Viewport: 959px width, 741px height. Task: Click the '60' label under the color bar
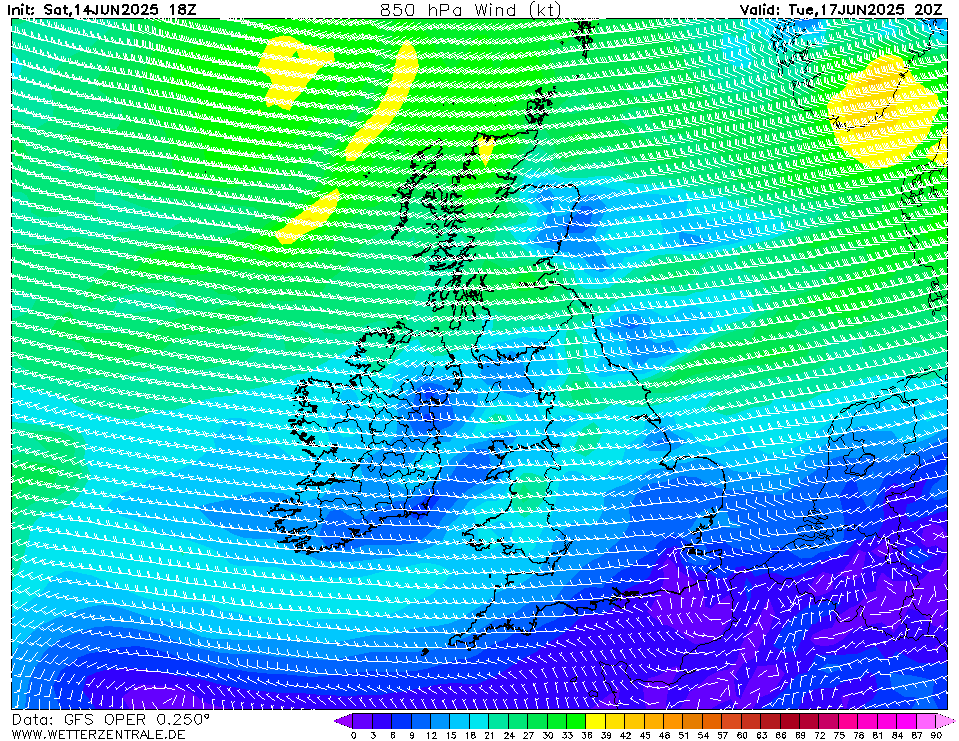741,735
